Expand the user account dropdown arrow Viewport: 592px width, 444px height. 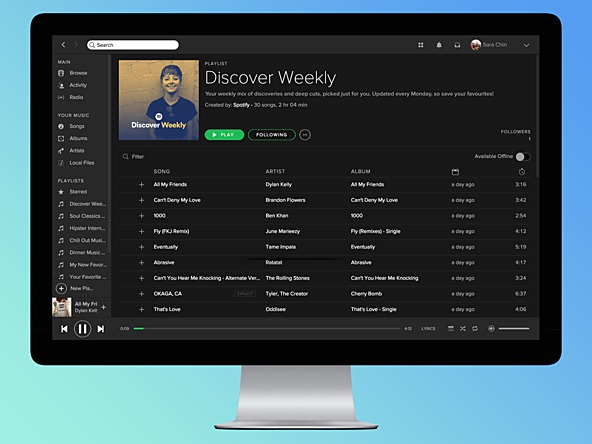click(x=526, y=45)
